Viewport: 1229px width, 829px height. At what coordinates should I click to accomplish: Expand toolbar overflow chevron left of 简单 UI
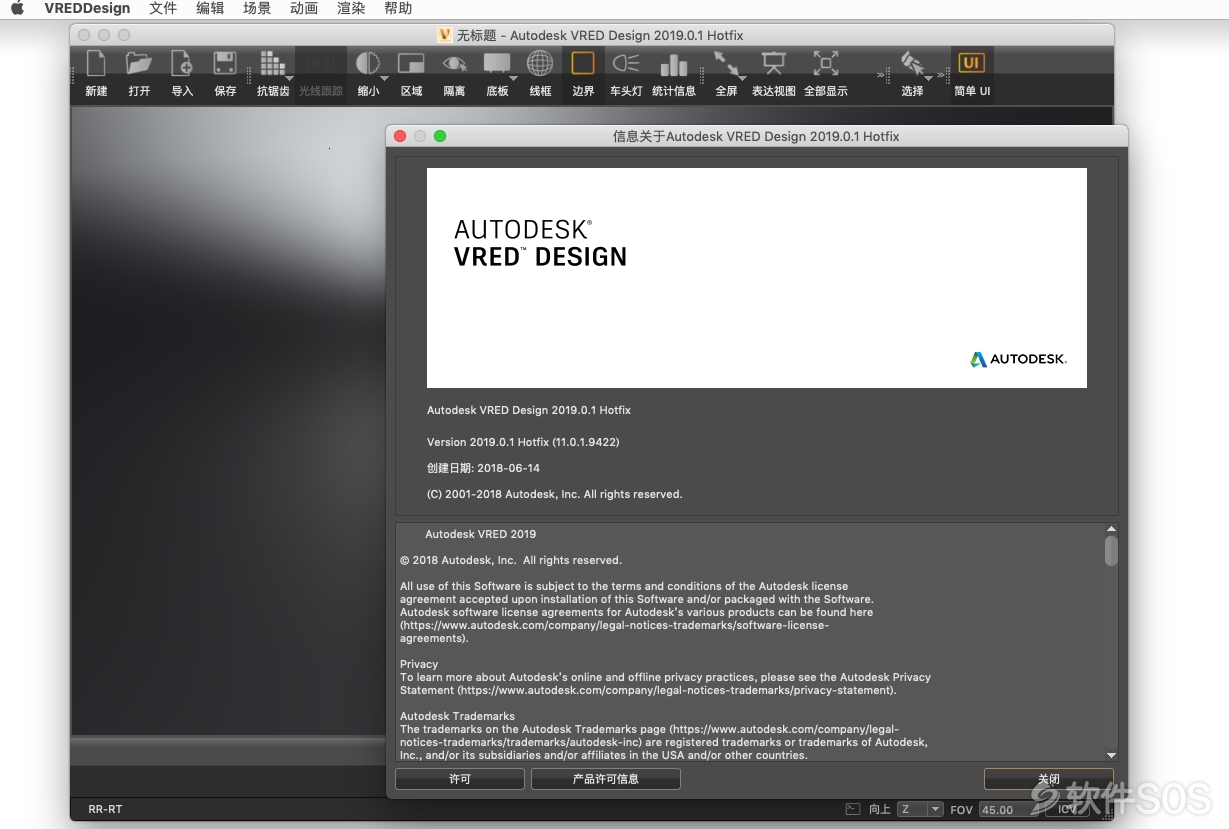[x=941, y=75]
